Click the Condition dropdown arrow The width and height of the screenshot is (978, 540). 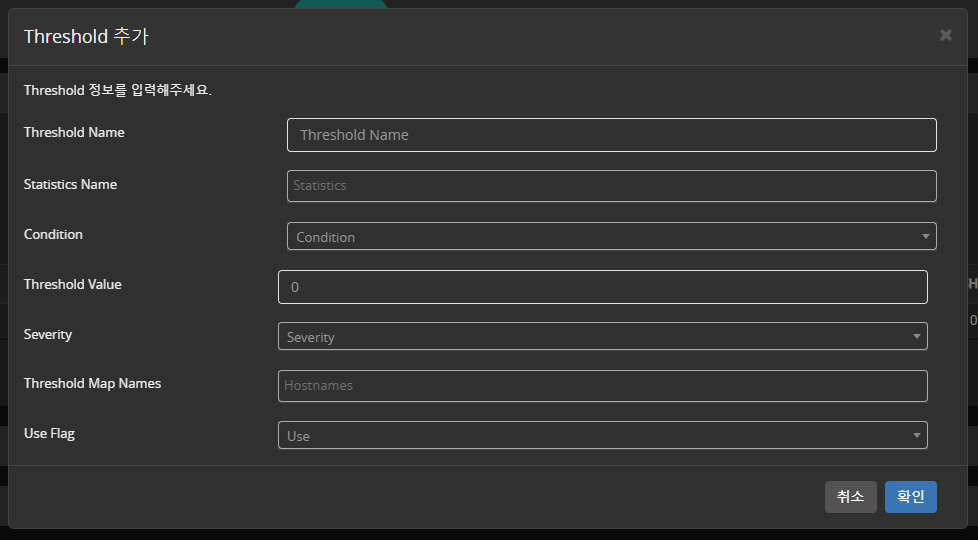[x=925, y=237]
